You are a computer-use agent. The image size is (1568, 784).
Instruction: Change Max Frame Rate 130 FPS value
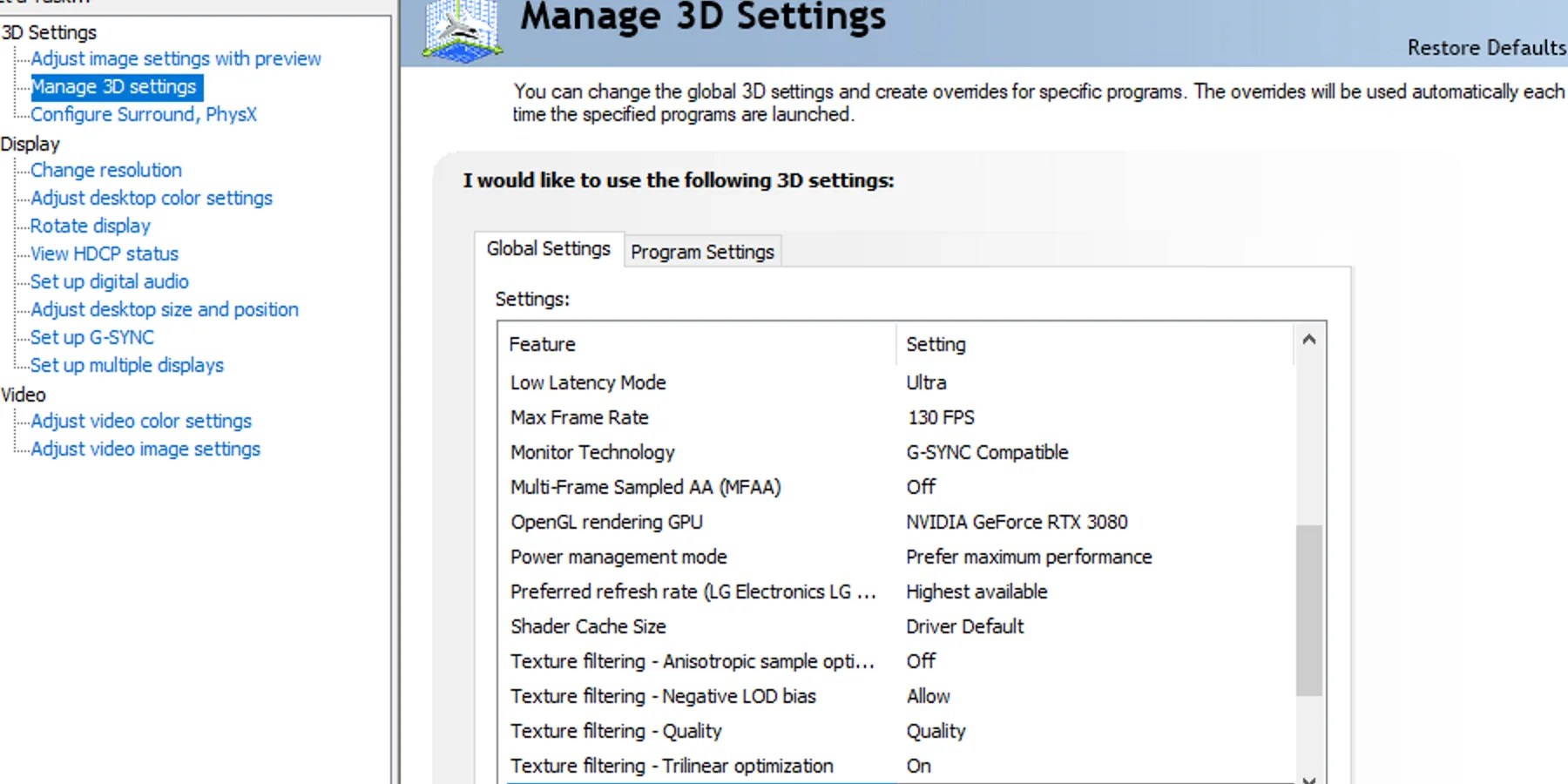pos(941,418)
